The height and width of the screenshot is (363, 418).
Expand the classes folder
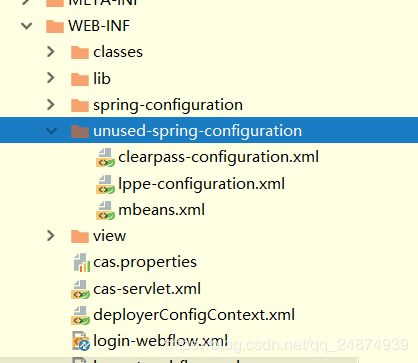click(51, 52)
